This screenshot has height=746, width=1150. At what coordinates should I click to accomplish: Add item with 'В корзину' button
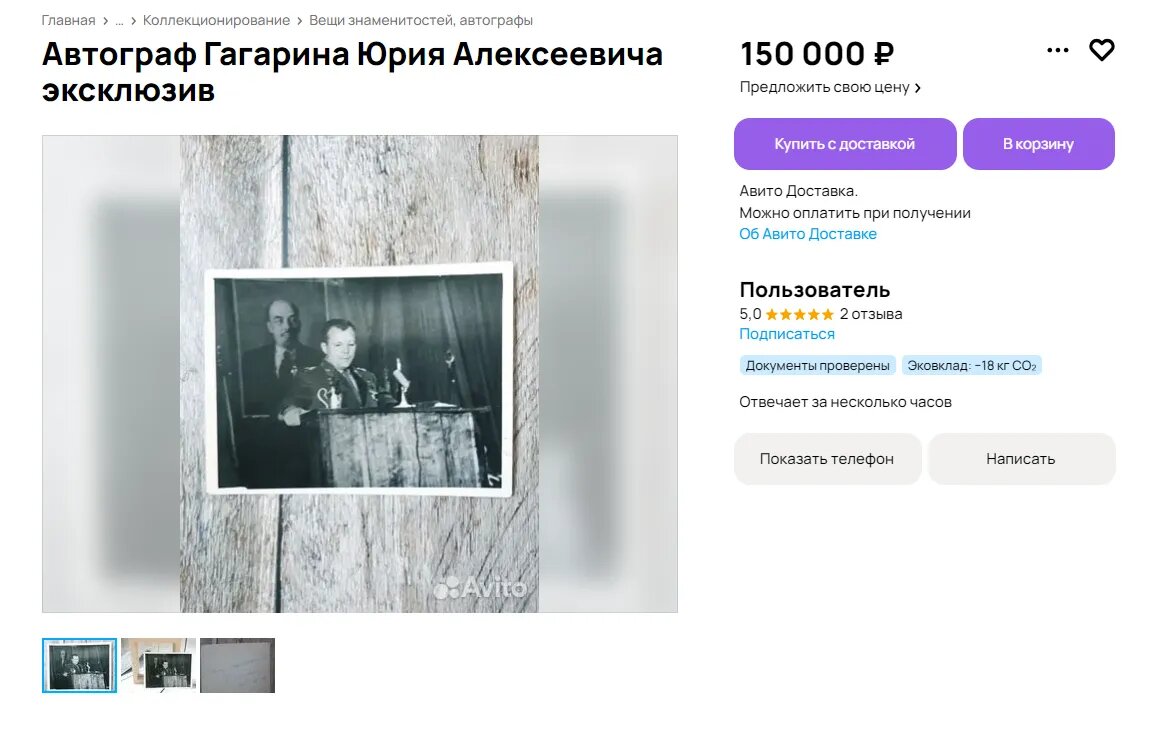[x=1039, y=144]
